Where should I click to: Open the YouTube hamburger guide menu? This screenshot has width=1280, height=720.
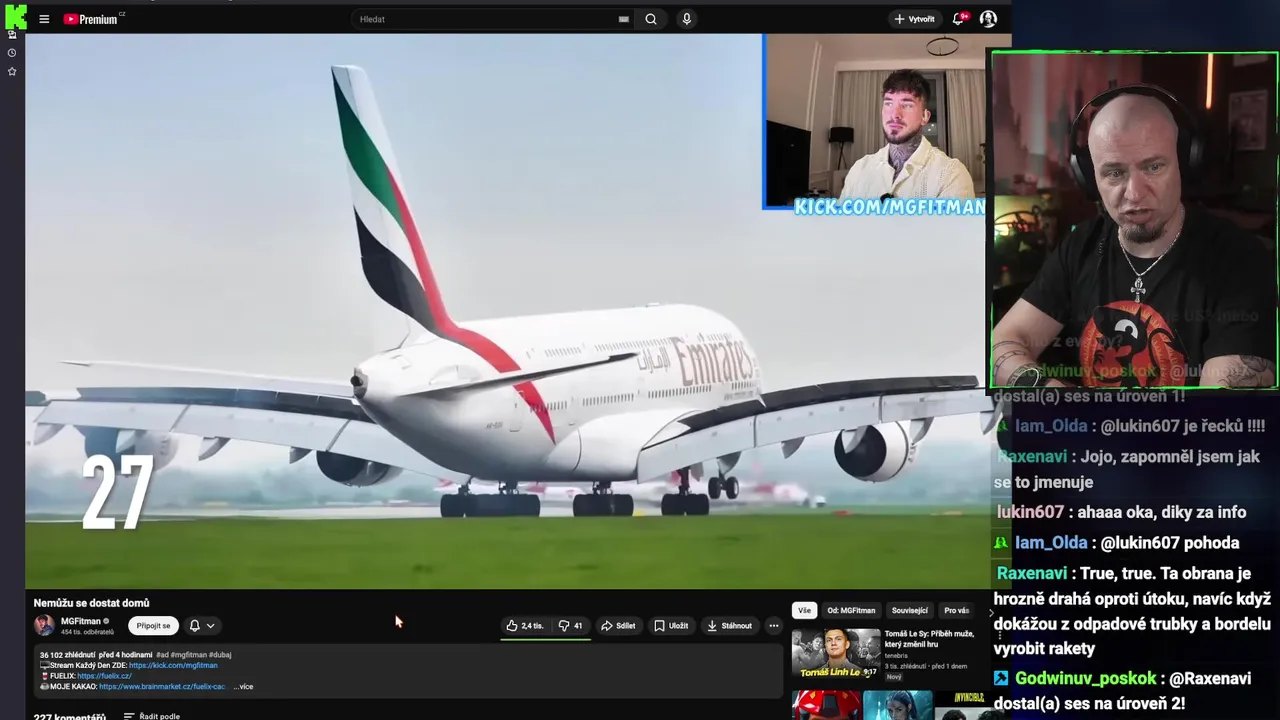tap(44, 19)
